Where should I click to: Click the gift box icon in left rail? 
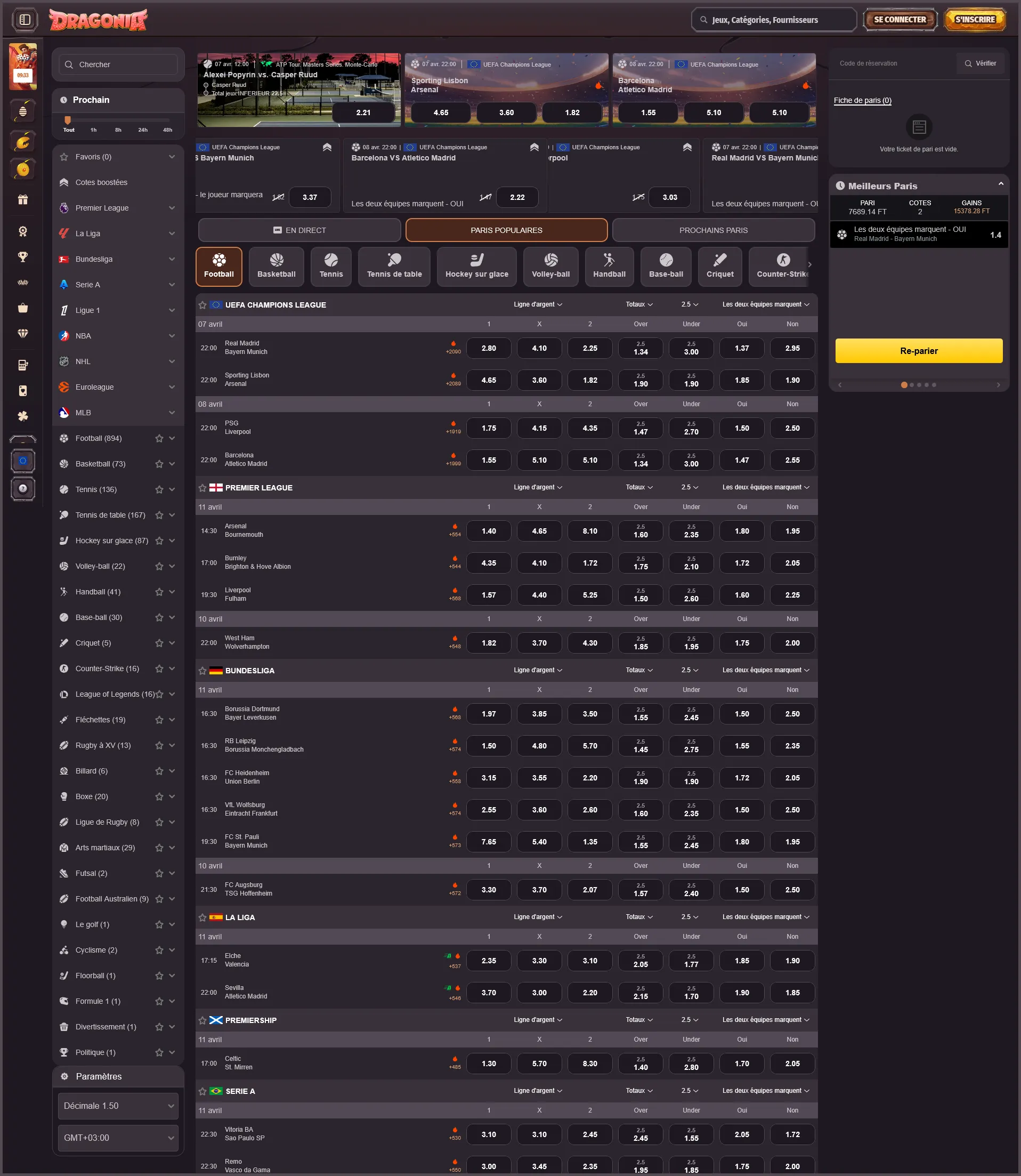pyautogui.click(x=23, y=199)
